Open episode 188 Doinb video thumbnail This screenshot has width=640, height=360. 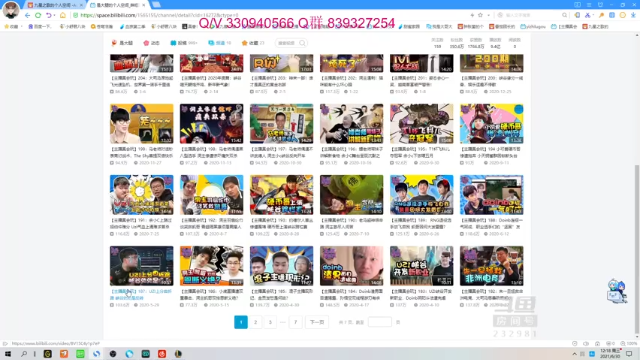point(491,195)
